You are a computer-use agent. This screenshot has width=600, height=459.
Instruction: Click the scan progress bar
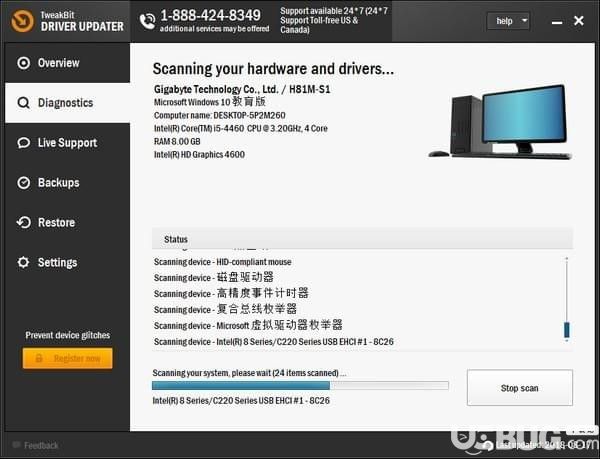300,385
